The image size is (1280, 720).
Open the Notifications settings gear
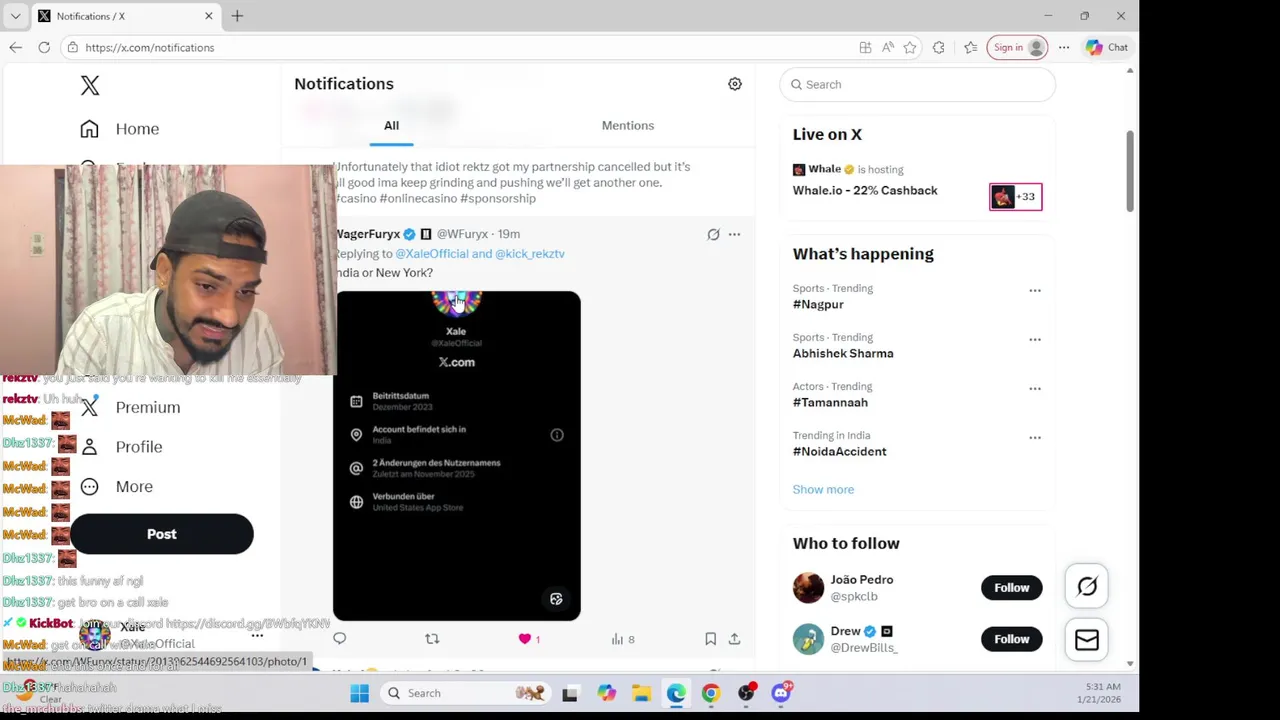pyautogui.click(x=735, y=84)
